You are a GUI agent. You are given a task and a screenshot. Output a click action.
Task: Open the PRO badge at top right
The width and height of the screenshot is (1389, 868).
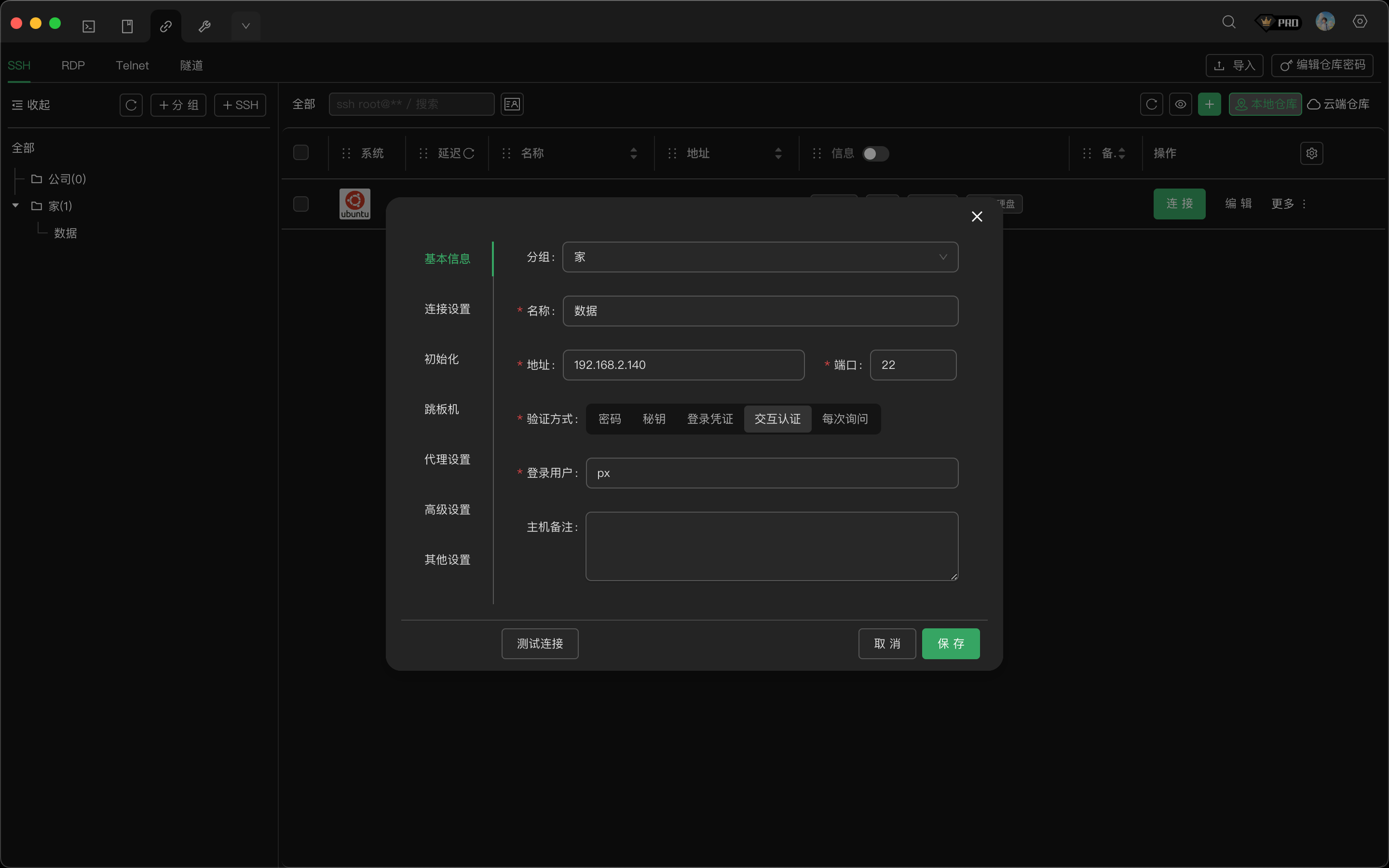point(1279,22)
